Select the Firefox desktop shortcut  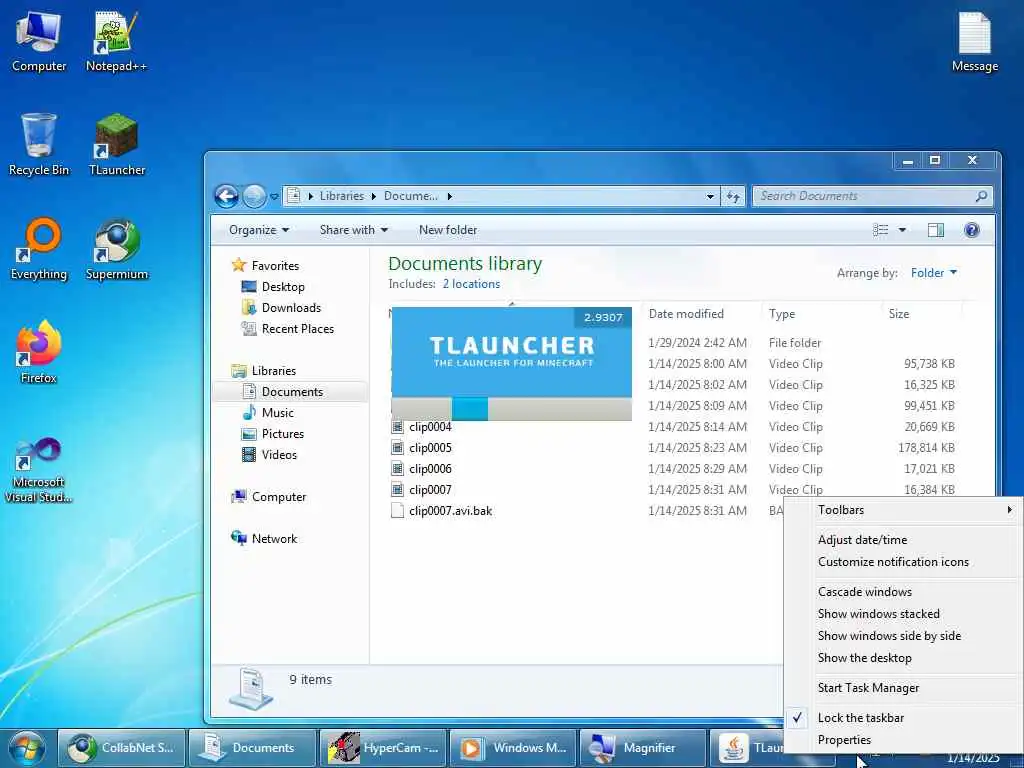click(x=39, y=353)
